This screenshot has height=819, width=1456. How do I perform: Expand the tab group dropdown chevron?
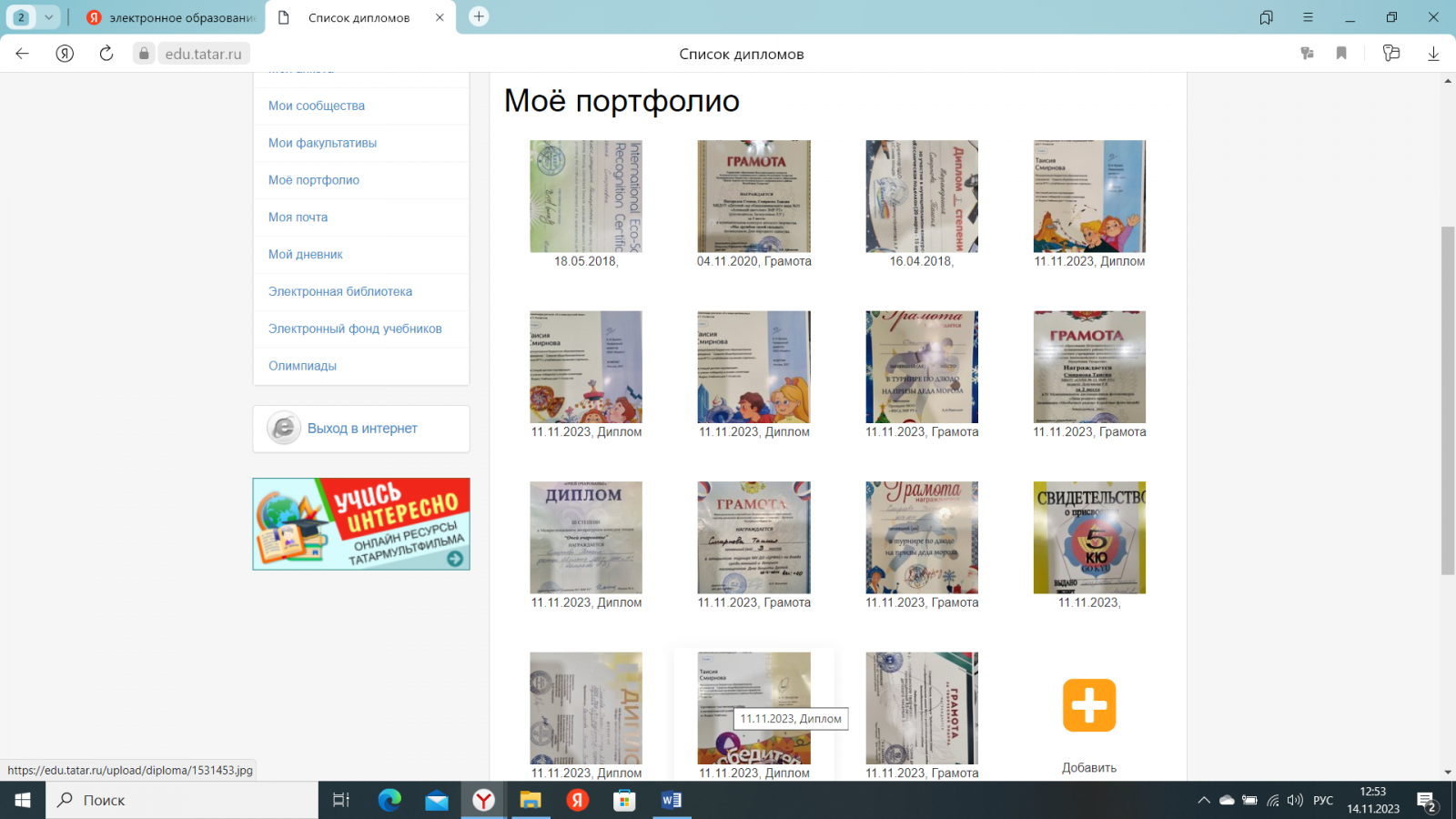(x=49, y=17)
